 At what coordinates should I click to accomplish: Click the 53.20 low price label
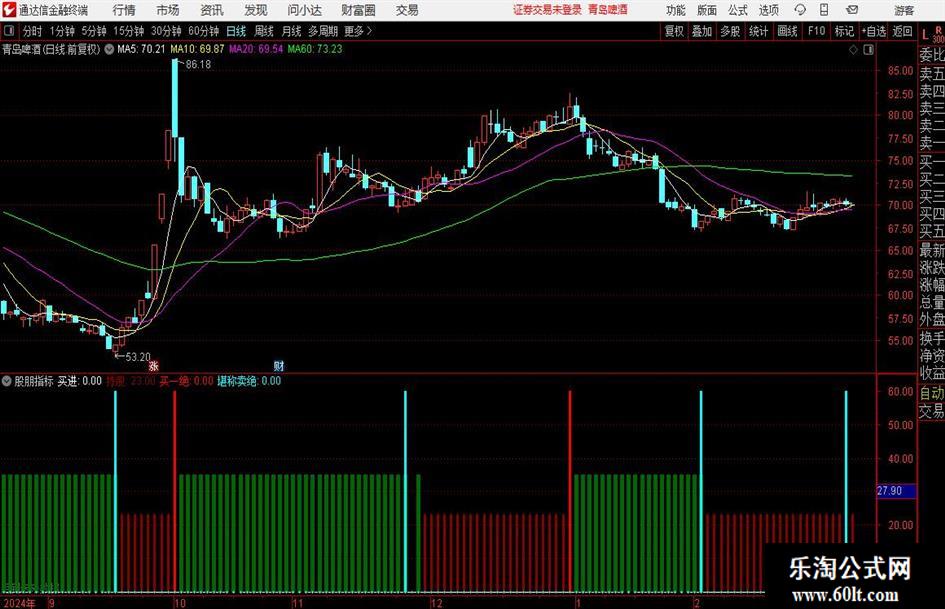pyautogui.click(x=137, y=356)
